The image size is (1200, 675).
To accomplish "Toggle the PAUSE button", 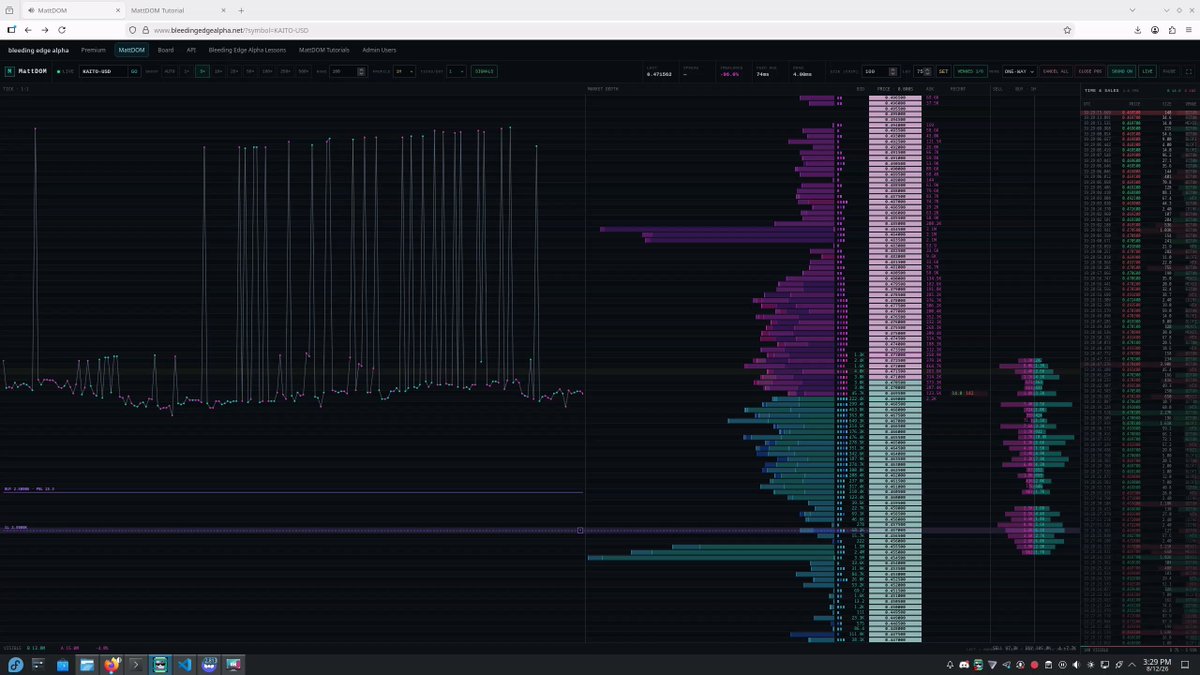I will click(x=1169, y=71).
